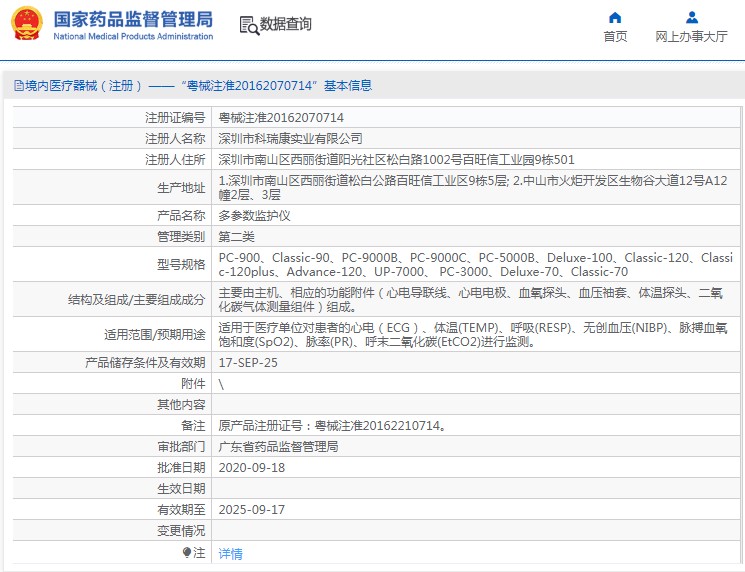Click expiry date value 2025-09-17
This screenshot has height=572, width=745.
click(x=251, y=509)
